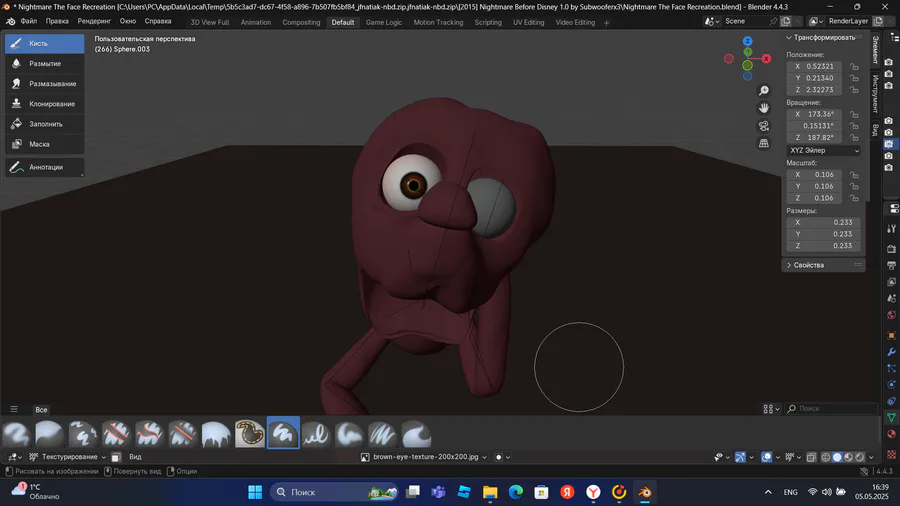Switch to solid viewport shading
Image resolution: width=900 pixels, height=506 pixels.
click(x=837, y=457)
